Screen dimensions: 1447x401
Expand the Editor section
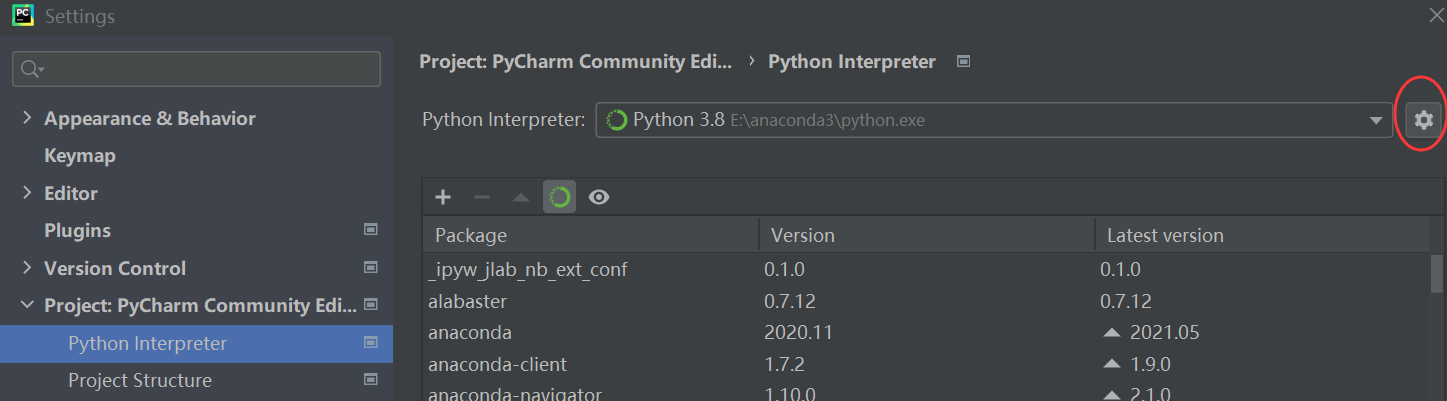click(27, 193)
